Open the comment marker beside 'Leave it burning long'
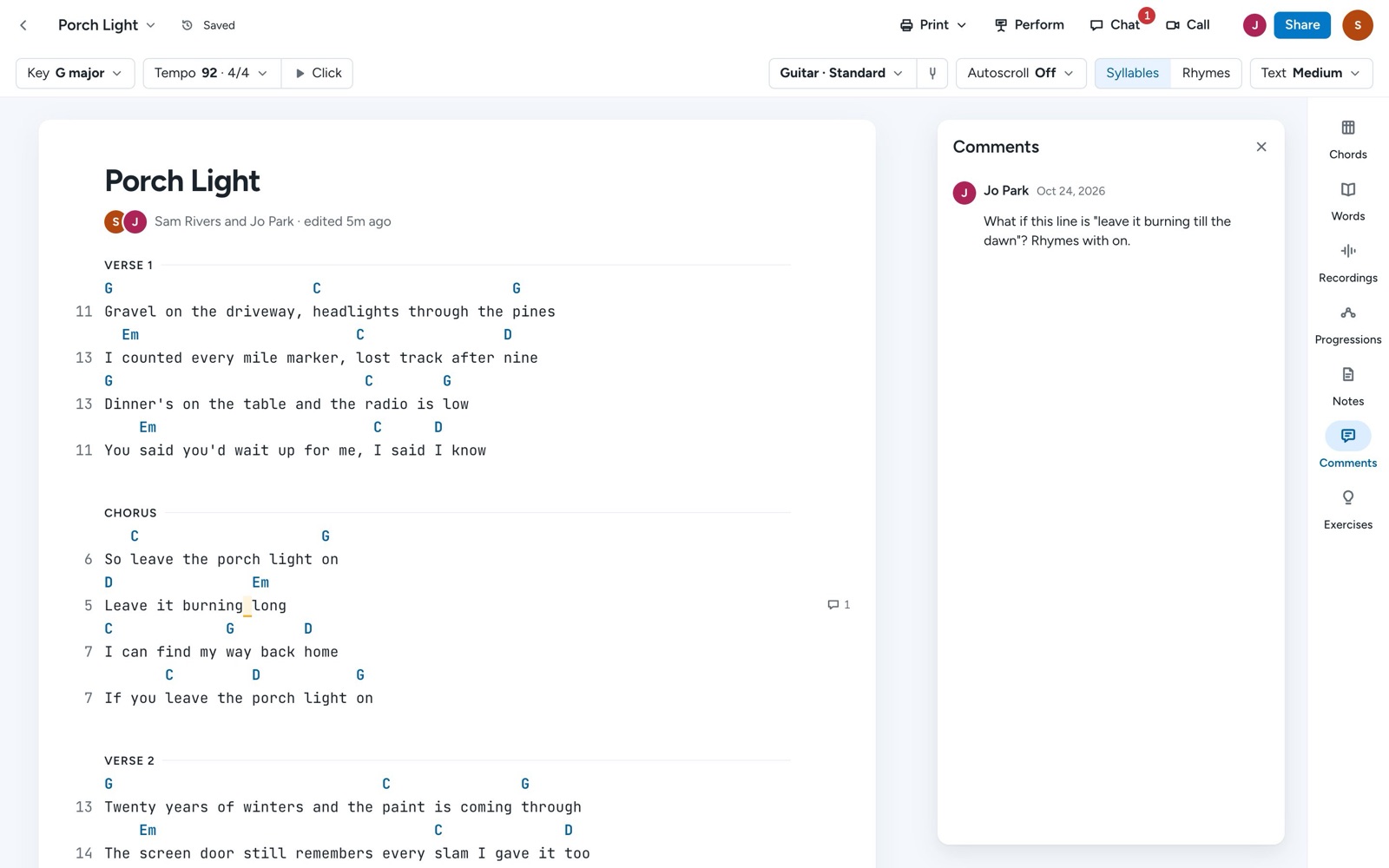1389x868 pixels. click(839, 605)
